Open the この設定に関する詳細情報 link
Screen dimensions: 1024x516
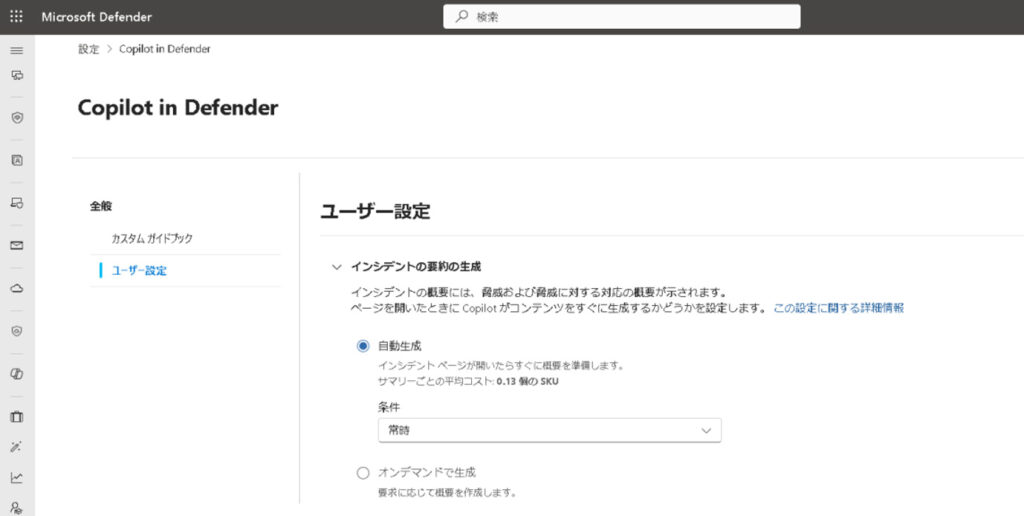(838, 308)
